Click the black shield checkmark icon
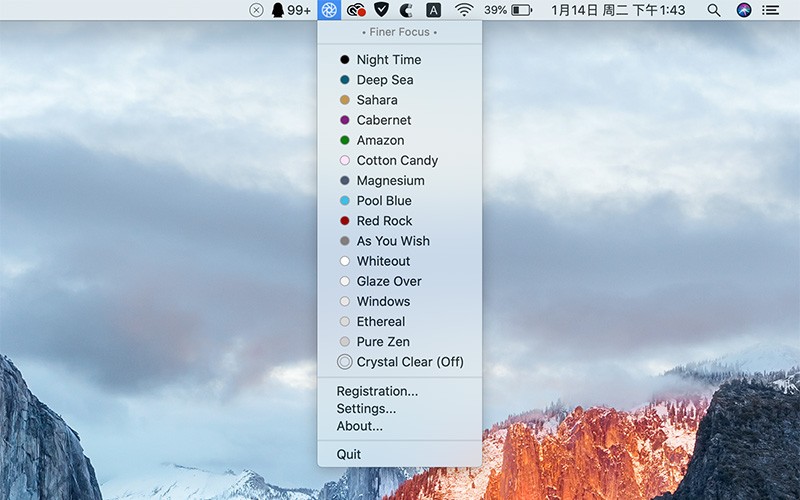 (381, 10)
